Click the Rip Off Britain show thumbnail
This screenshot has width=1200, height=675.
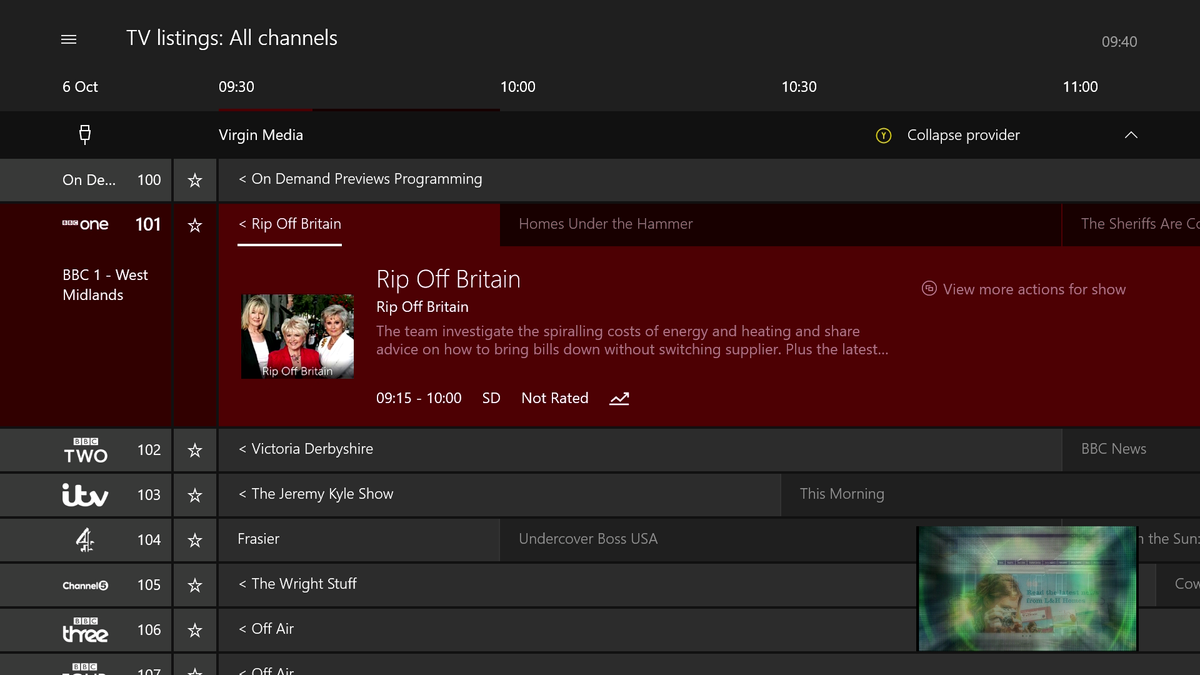coord(297,336)
